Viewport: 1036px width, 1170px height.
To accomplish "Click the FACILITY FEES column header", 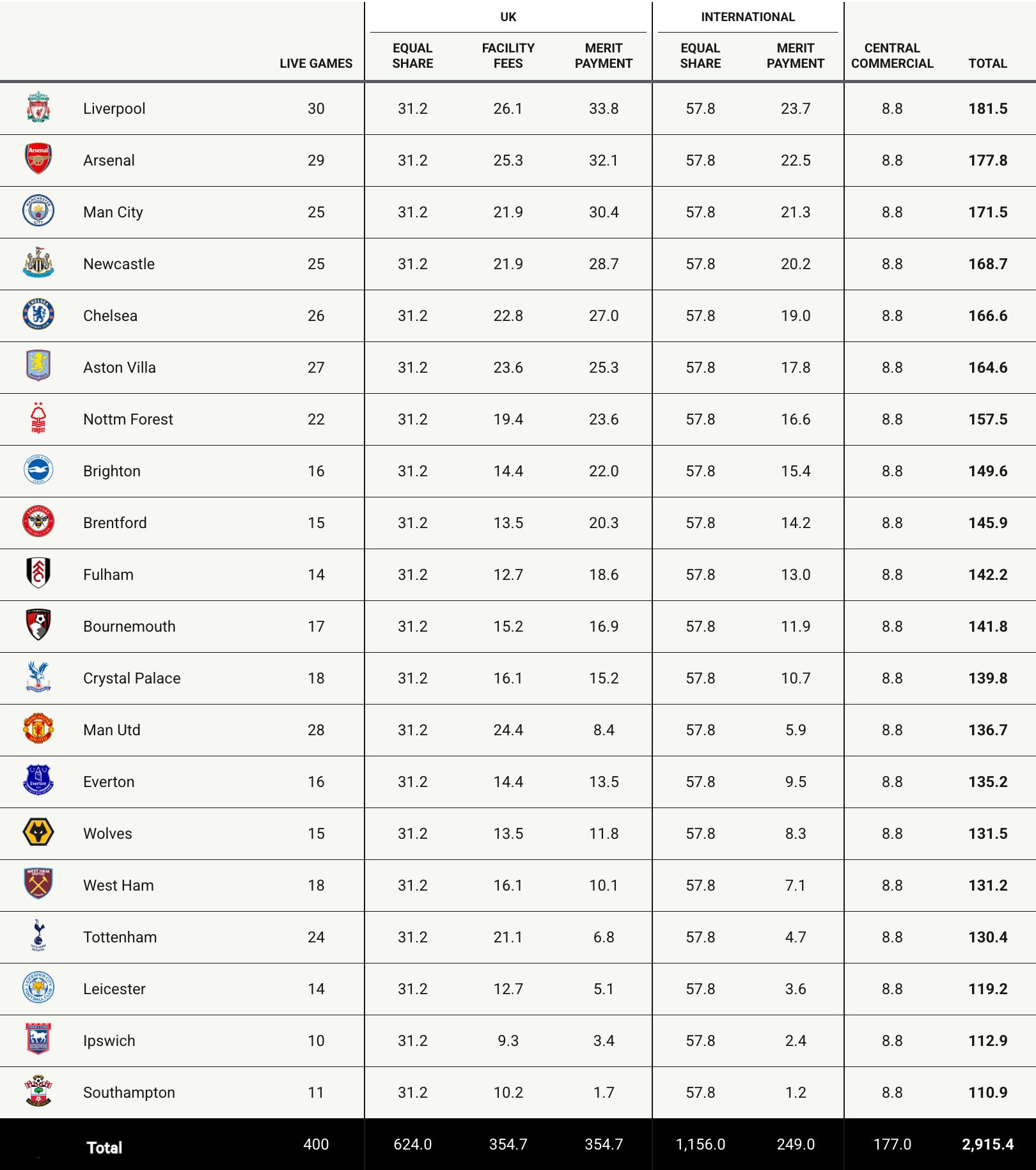I will [508, 56].
